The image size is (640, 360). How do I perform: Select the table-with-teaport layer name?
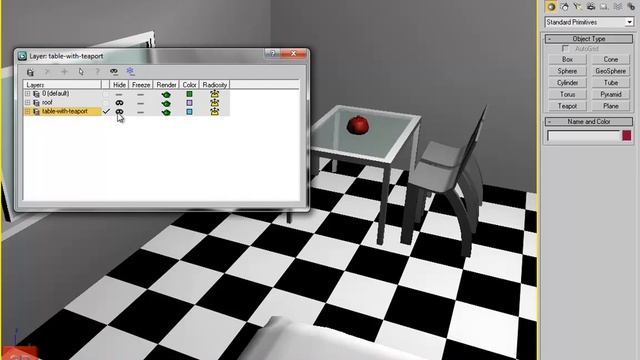(65, 111)
